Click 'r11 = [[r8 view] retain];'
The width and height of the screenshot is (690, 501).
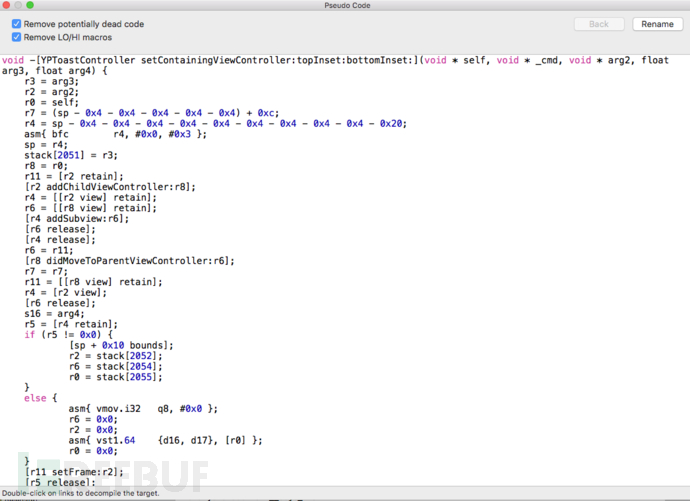[93, 282]
